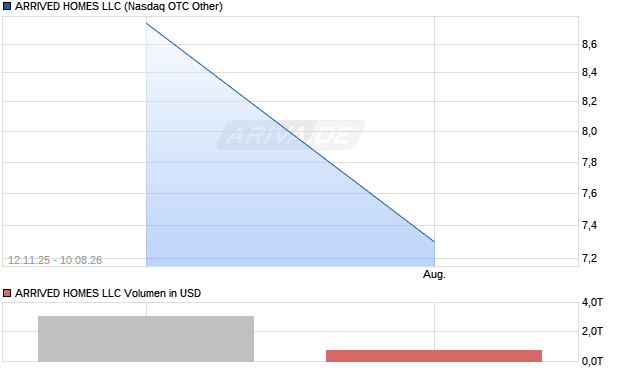Click the gray volume bar
Screen dimensions: 620x371
pyautogui.click(x=146, y=339)
